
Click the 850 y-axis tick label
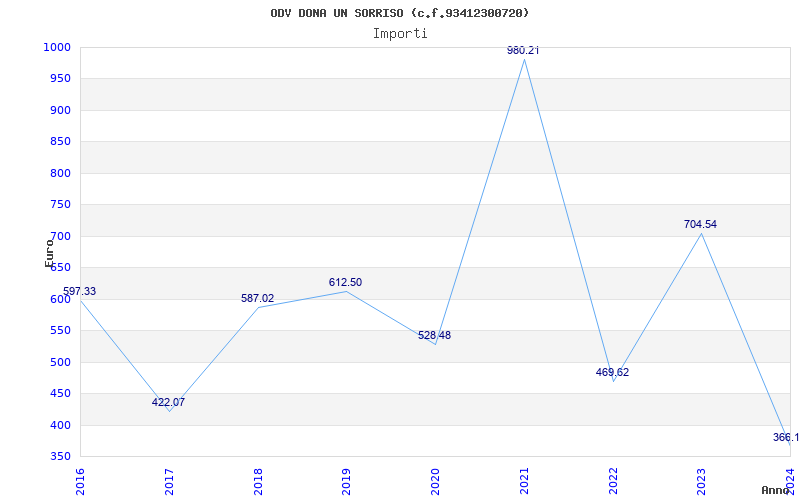(60, 142)
